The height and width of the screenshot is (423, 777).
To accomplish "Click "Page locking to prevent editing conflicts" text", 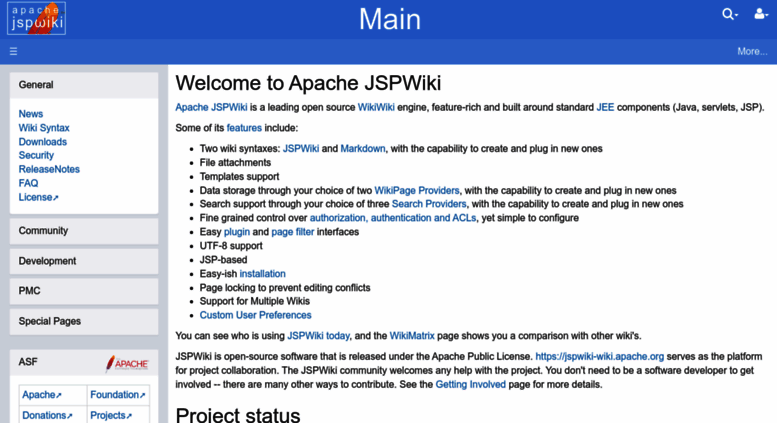I will pyautogui.click(x=285, y=288).
